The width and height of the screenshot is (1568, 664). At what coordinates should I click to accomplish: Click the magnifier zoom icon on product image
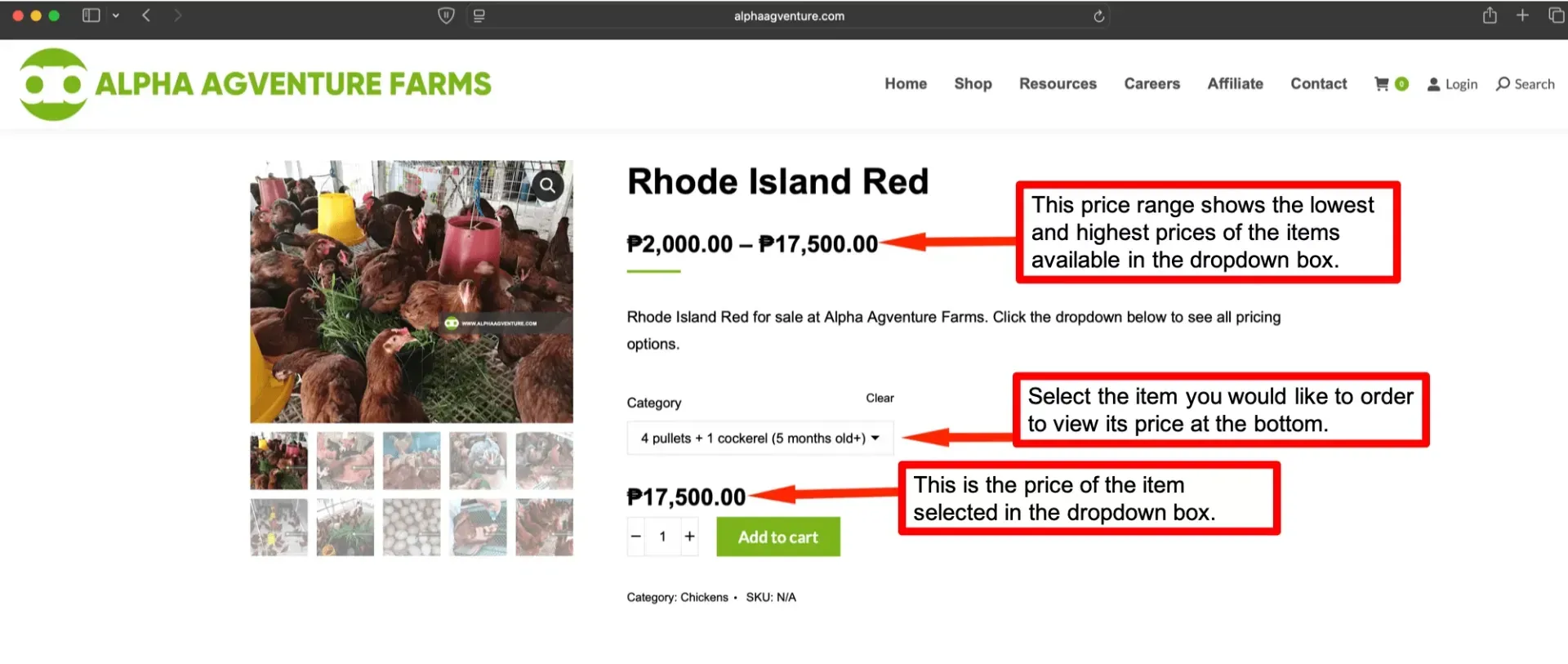547,185
